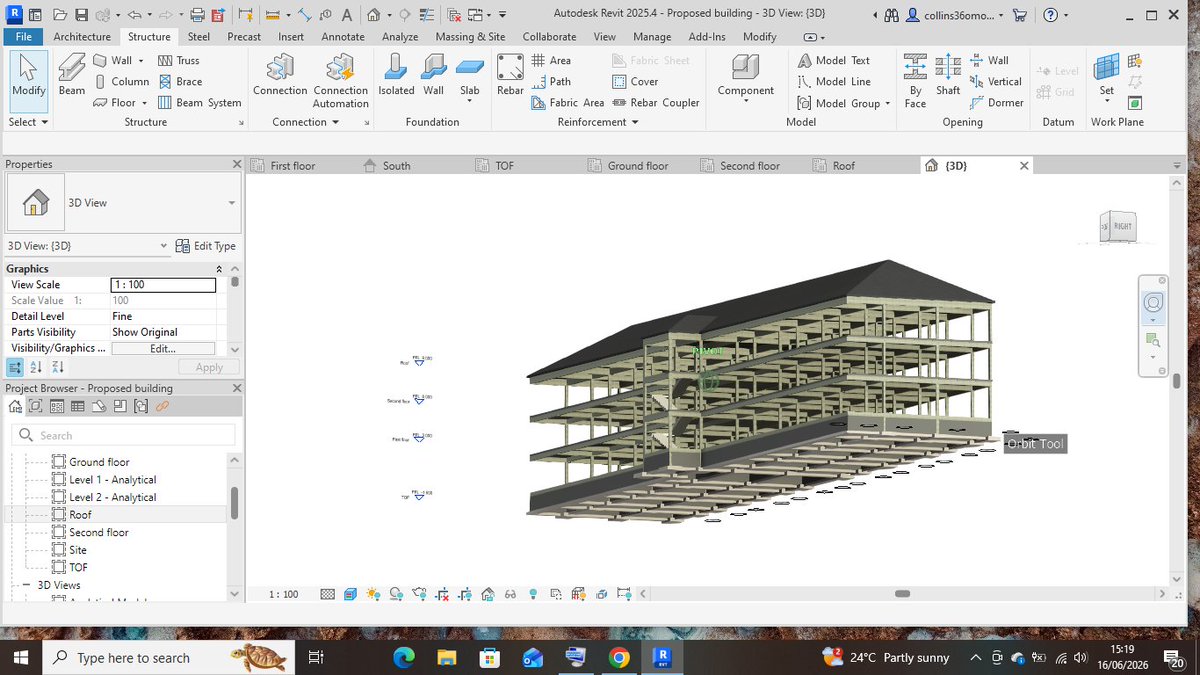Screen dimensions: 1200x675
Task: Choose the Area reinforcement tool
Action: tap(551, 60)
